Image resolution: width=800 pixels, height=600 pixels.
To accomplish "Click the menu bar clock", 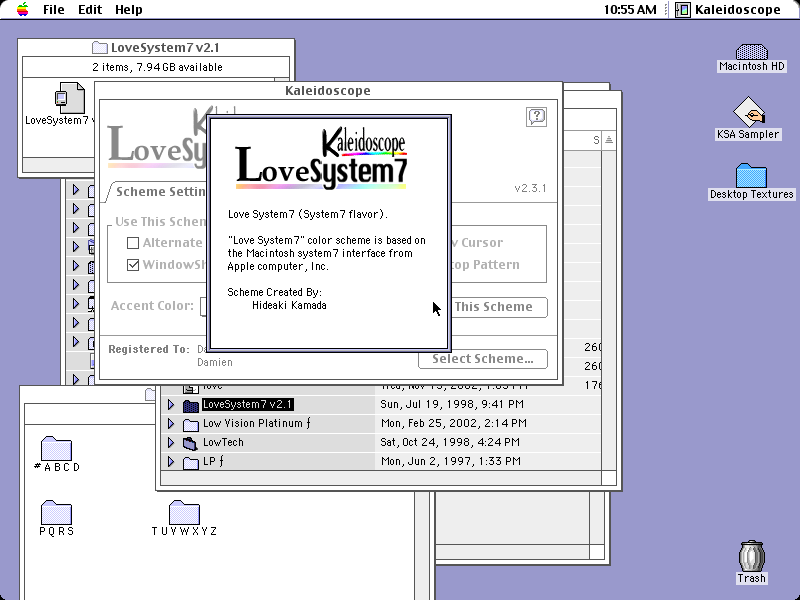I will 630,9.
